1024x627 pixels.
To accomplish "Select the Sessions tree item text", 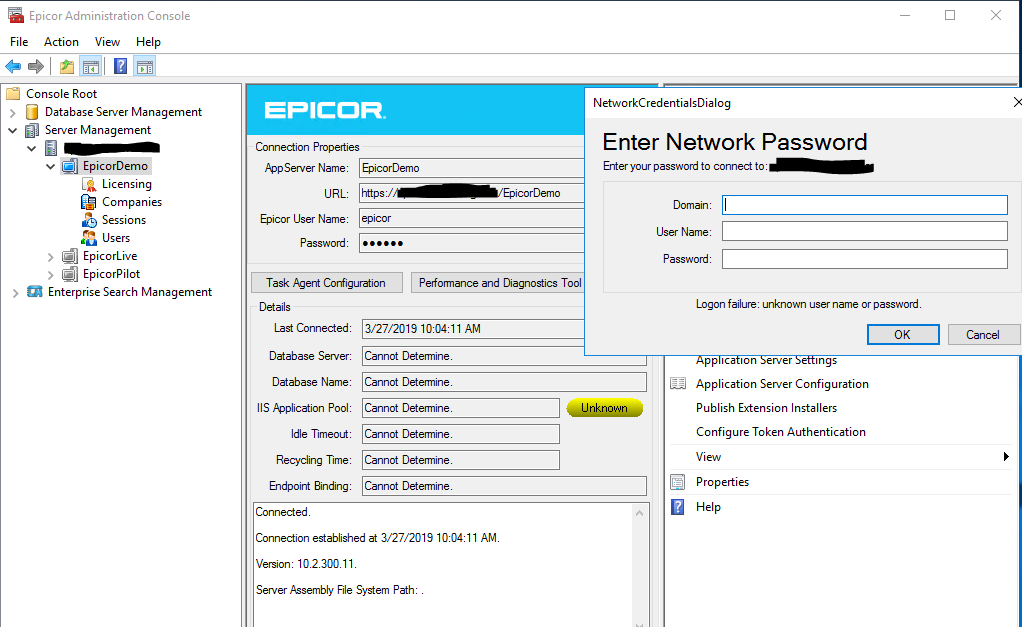I will point(123,220).
